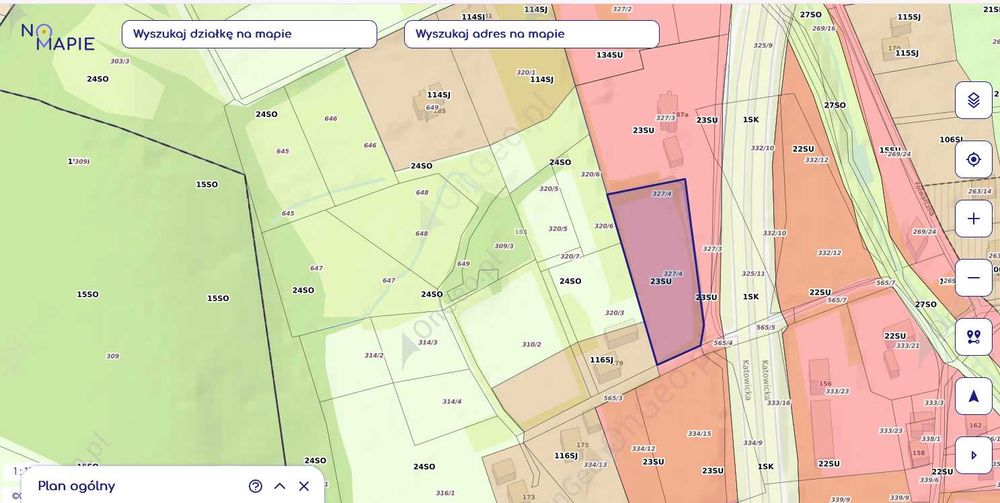Image resolution: width=1000 pixels, height=503 pixels.
Task: Focus the 'Wyszukaj działkę na mapie' search field
Action: (x=249, y=34)
